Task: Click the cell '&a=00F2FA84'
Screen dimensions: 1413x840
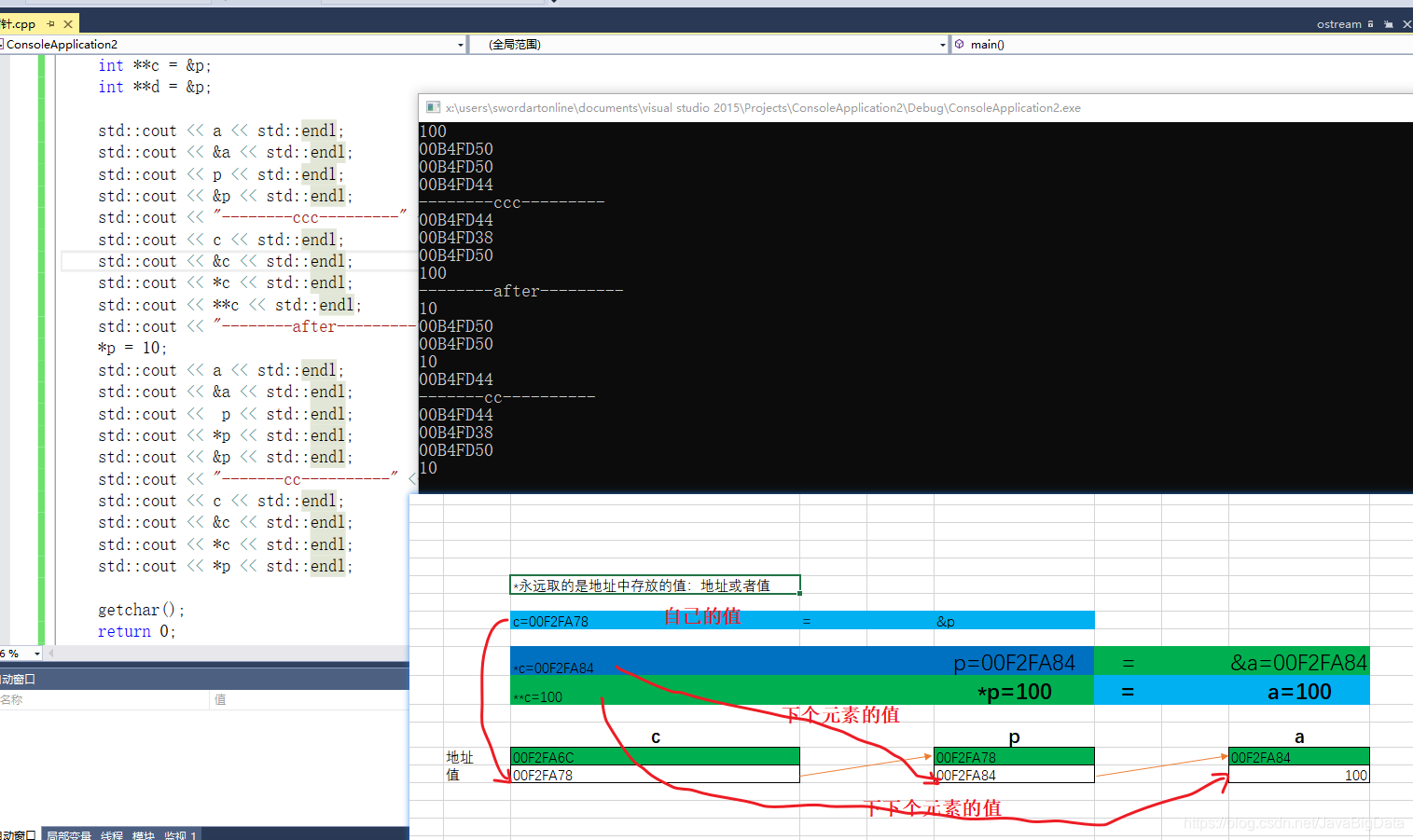Action: [x=1298, y=662]
